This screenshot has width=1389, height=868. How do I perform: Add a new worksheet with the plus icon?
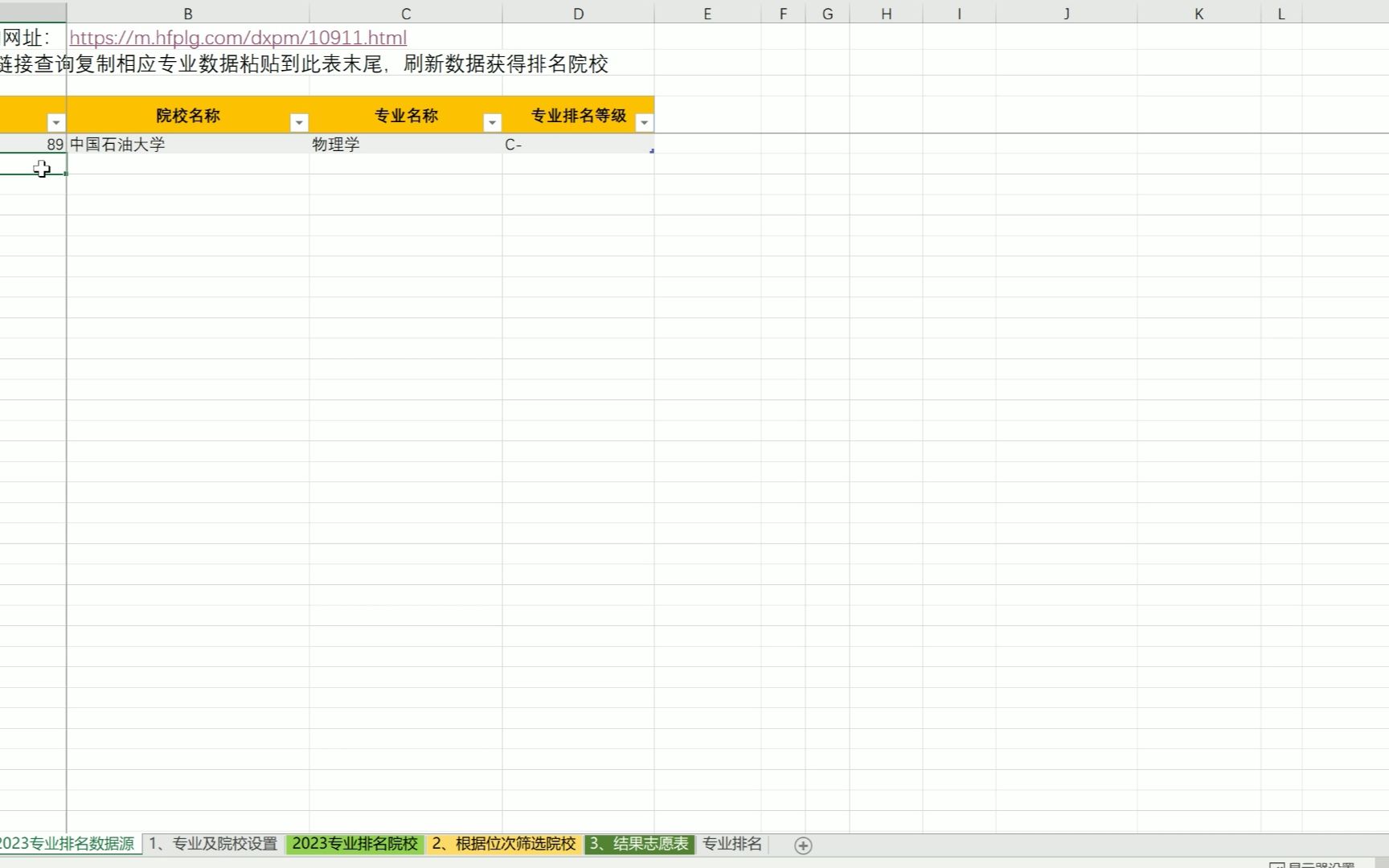(801, 845)
